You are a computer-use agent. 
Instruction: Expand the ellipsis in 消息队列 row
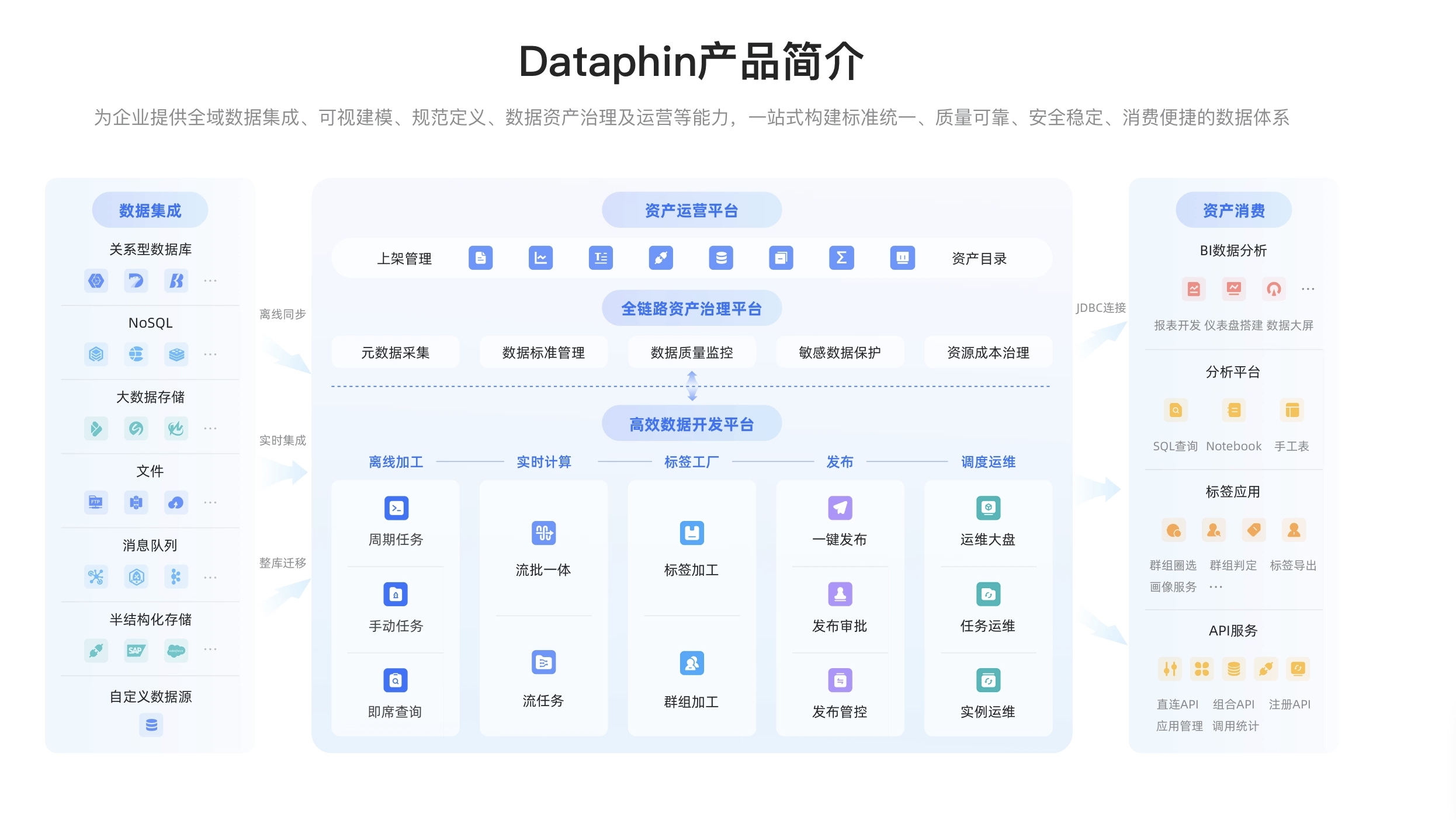point(210,578)
